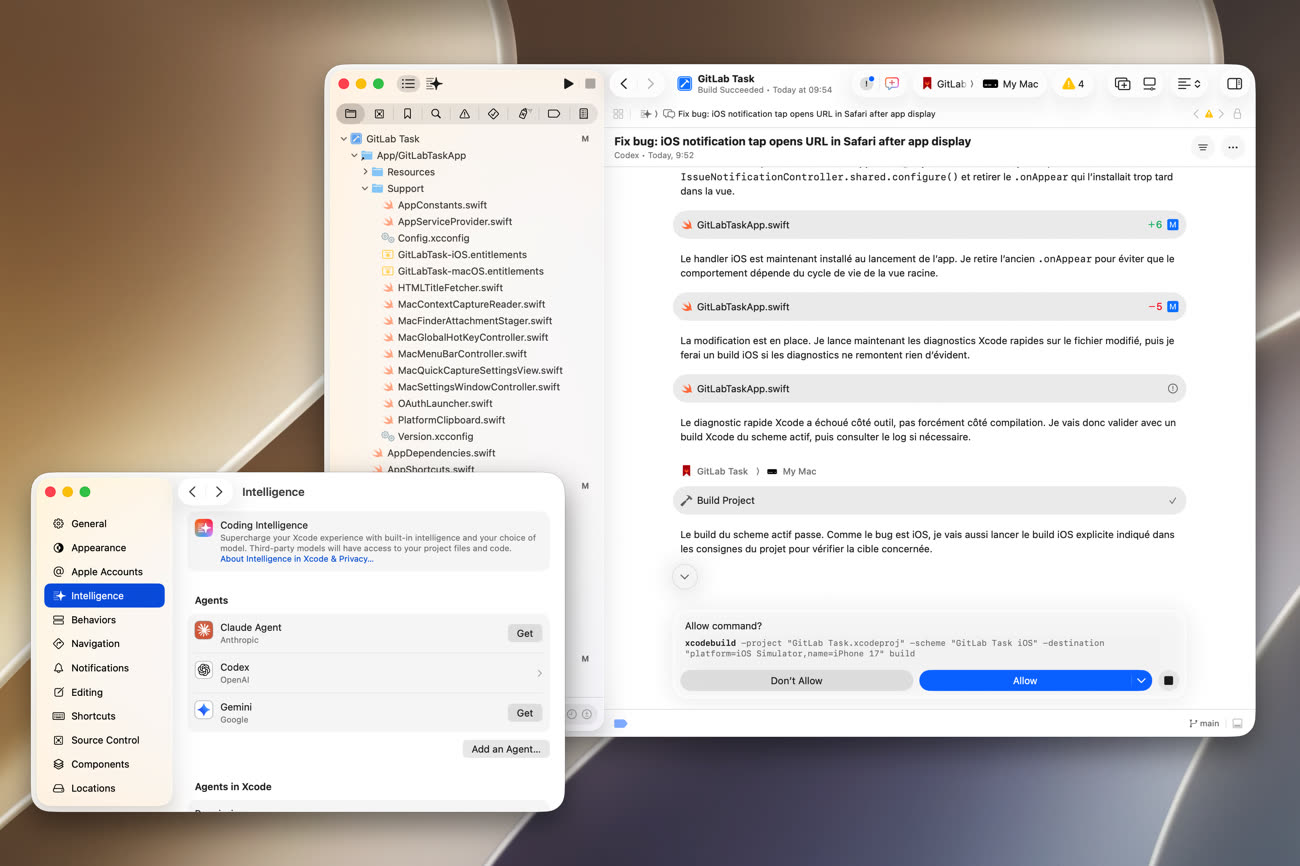Select the Project navigator folder tab
This screenshot has height=866, width=1300.
(x=350, y=114)
